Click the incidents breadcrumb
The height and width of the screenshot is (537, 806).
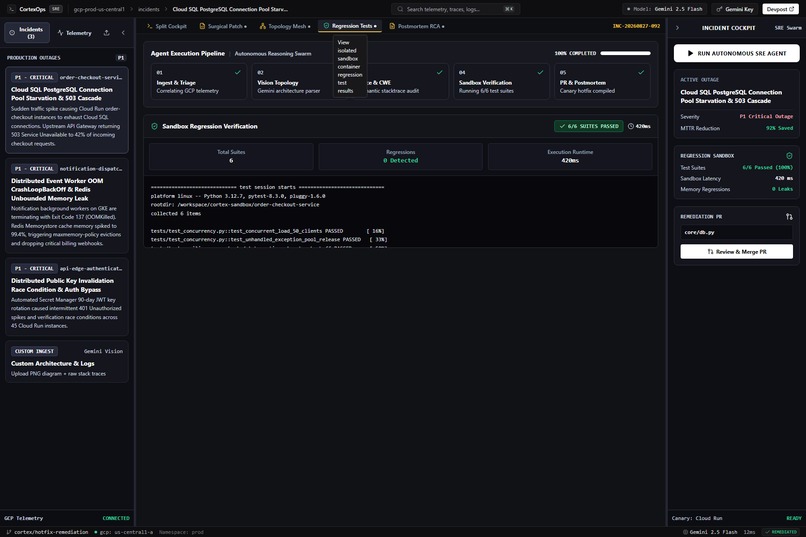[149, 9]
